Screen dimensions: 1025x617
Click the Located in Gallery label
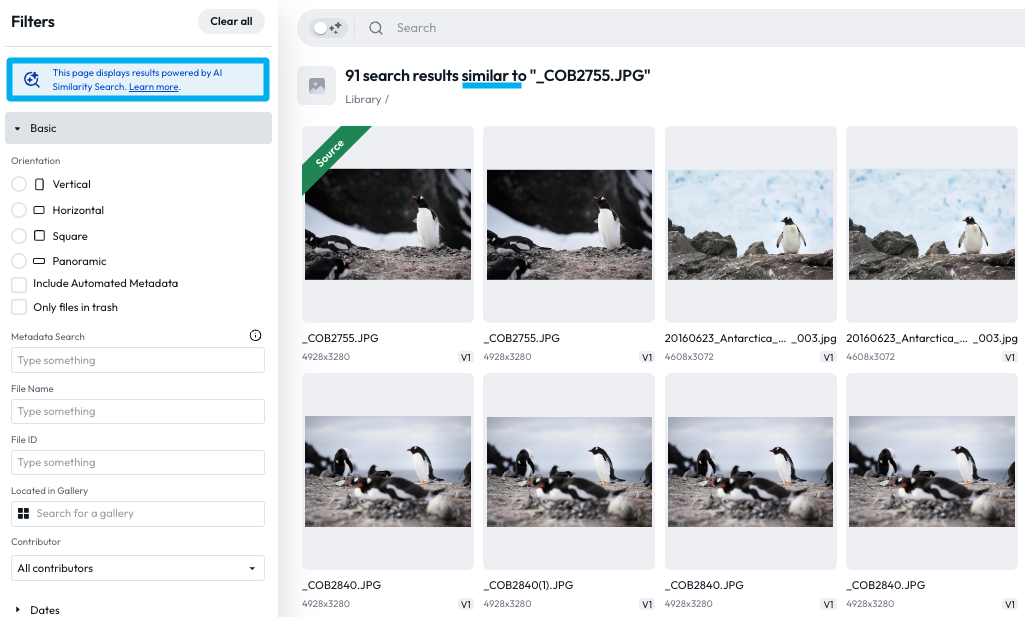point(49,491)
